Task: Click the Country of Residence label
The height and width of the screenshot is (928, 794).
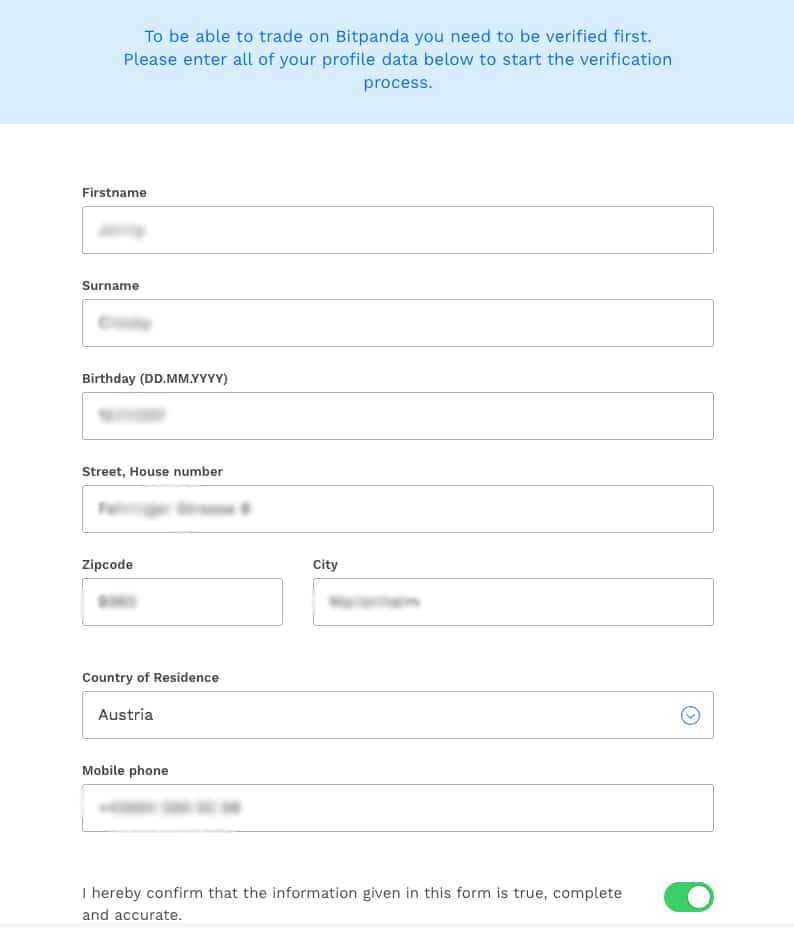Action: [150, 677]
